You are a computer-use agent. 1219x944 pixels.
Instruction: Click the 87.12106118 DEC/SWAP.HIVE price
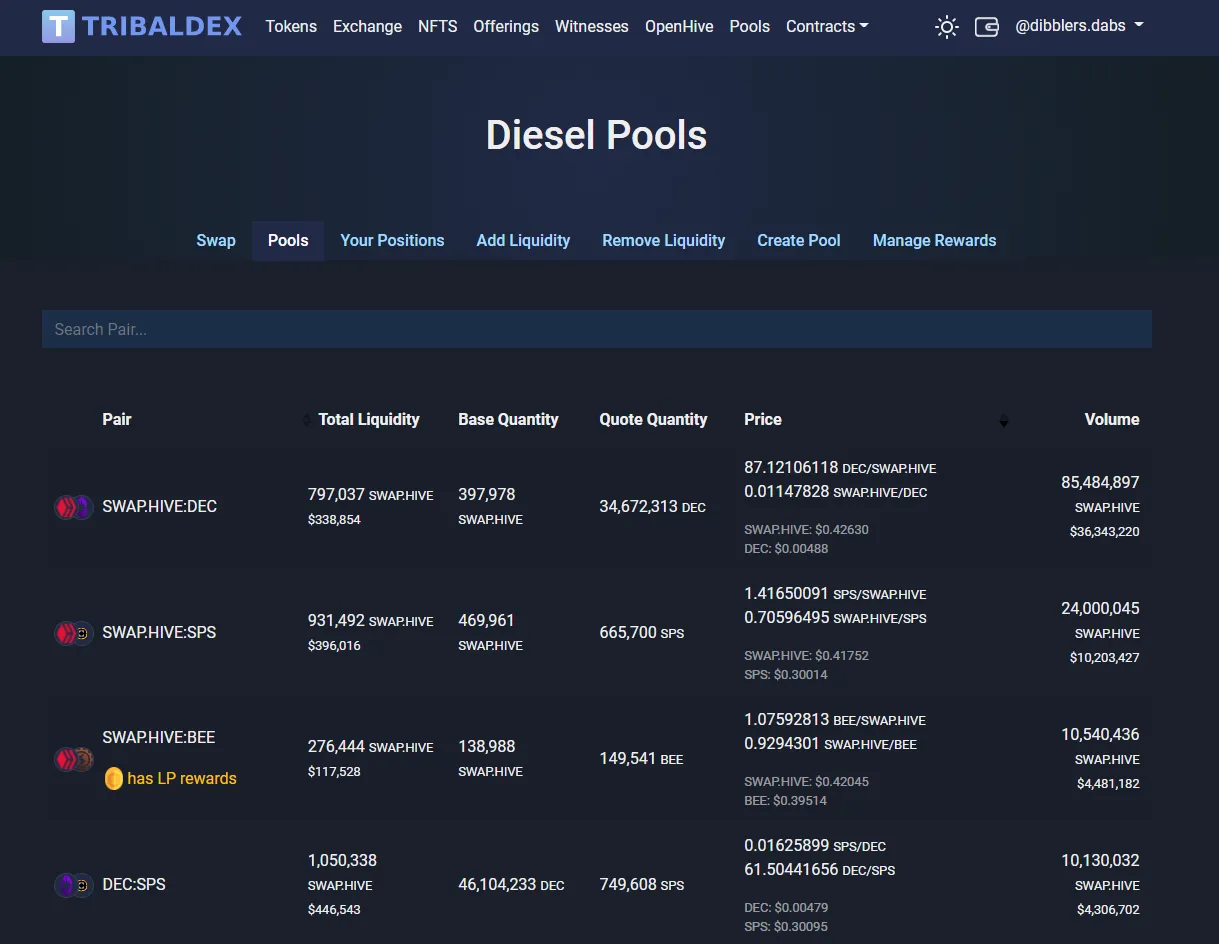click(x=840, y=467)
